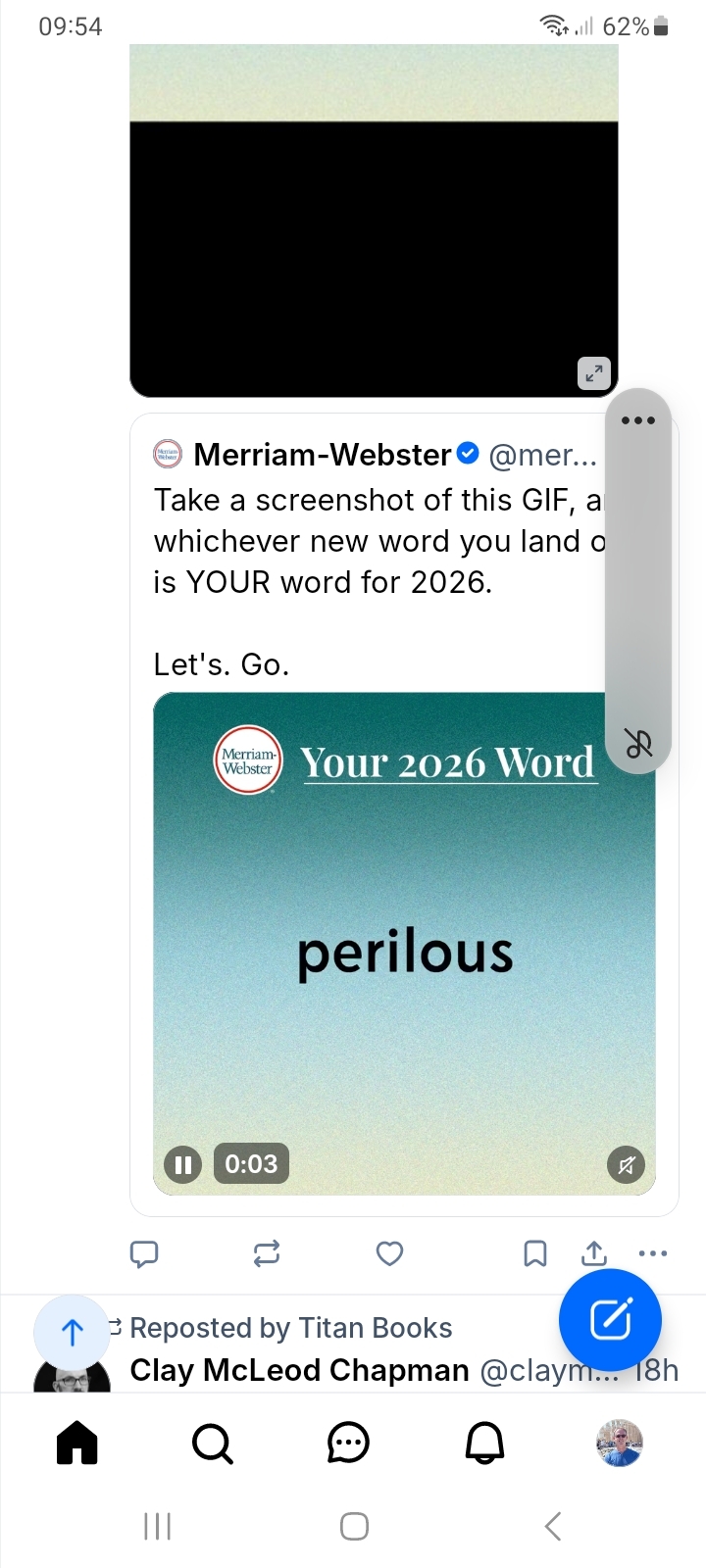
Task: Open Merriam-Webster profile name link
Action: click(x=323, y=455)
